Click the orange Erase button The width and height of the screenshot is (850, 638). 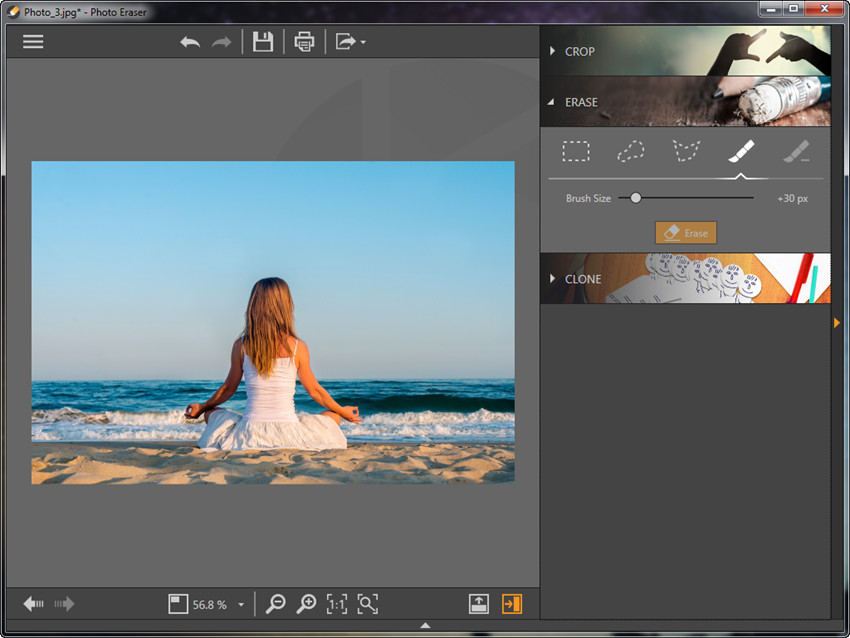(686, 233)
